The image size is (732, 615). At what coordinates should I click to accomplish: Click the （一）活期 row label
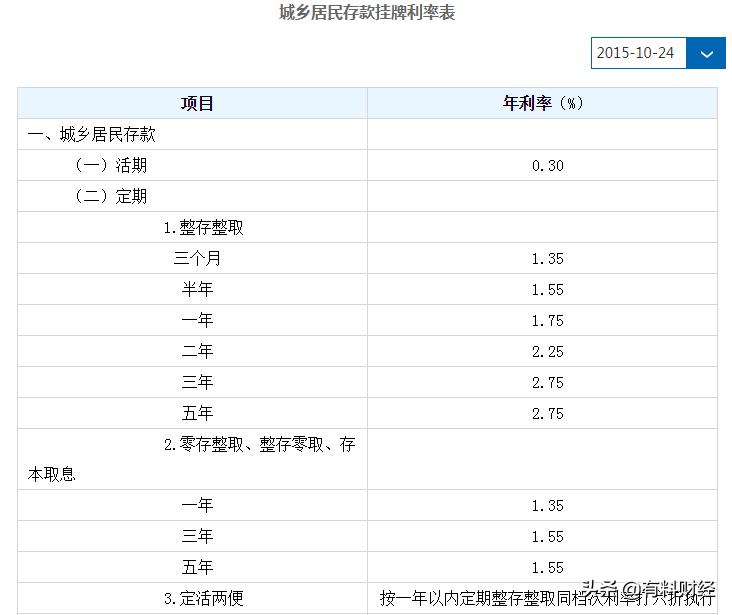112,165
